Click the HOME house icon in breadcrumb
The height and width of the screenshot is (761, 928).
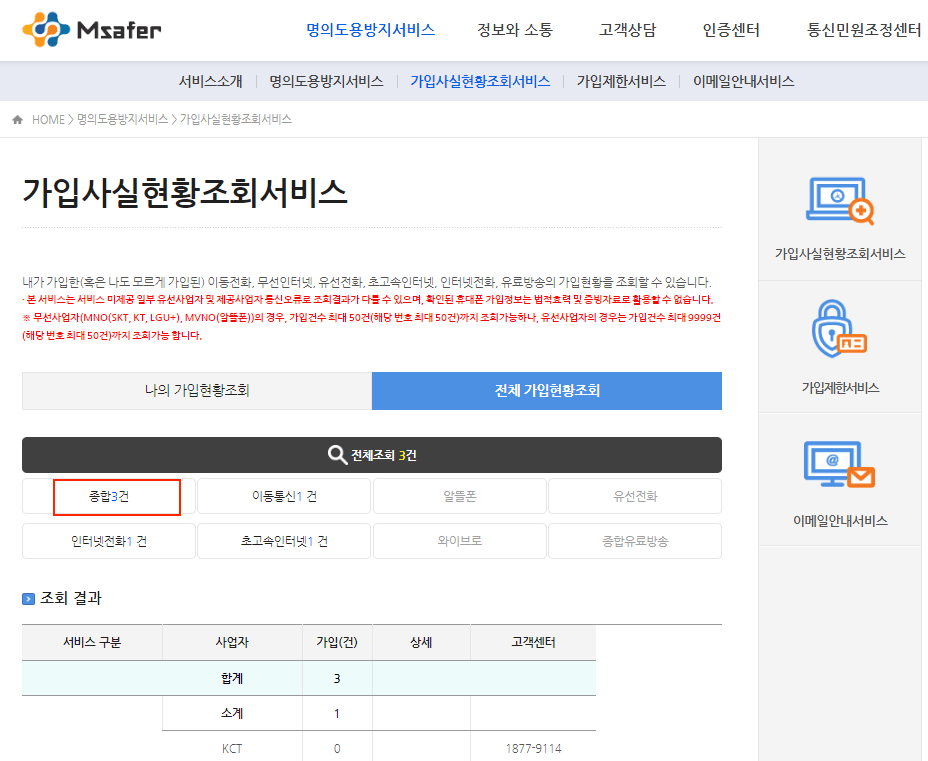tap(15, 117)
